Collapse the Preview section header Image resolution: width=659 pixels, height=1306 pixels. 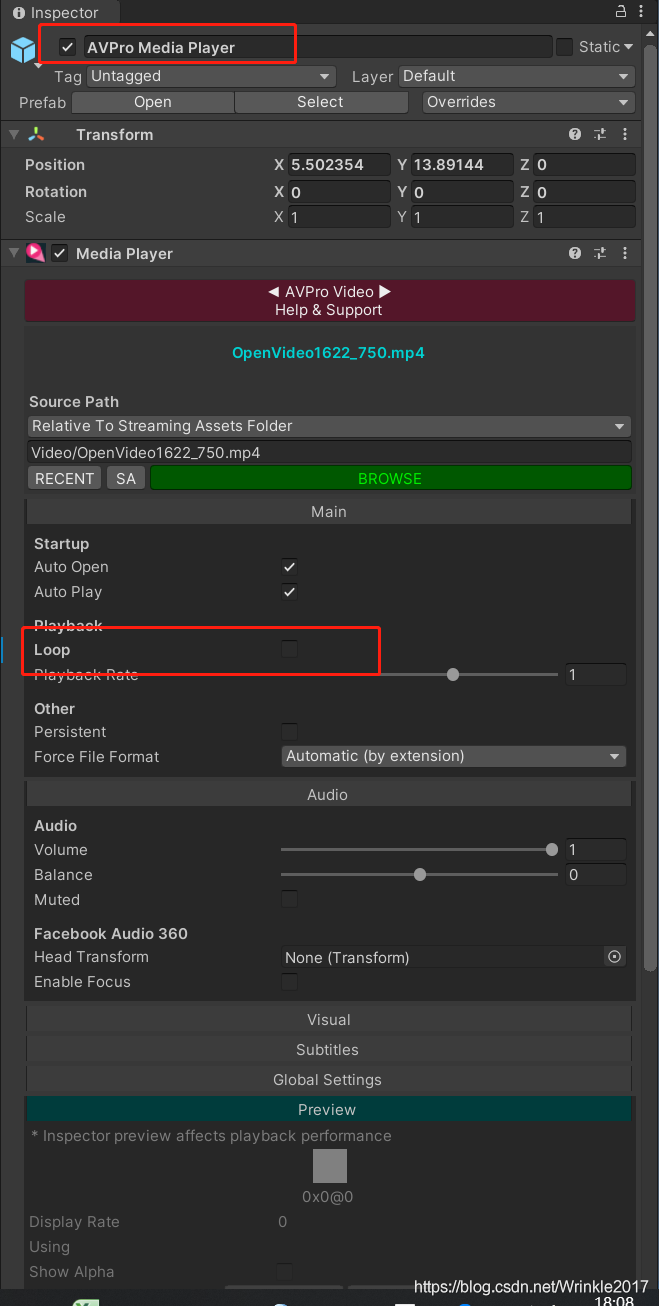coord(329,1110)
